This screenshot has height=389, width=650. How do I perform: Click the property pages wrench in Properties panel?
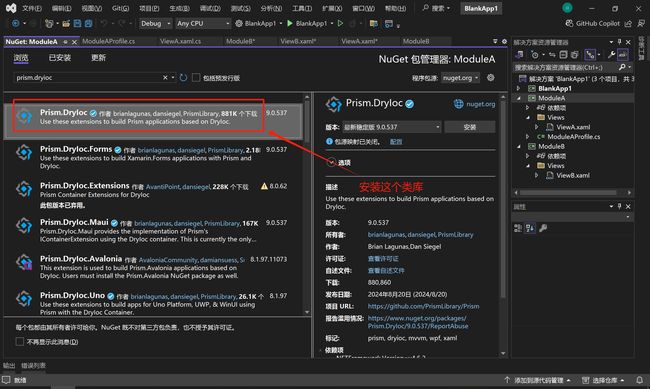coord(543,228)
